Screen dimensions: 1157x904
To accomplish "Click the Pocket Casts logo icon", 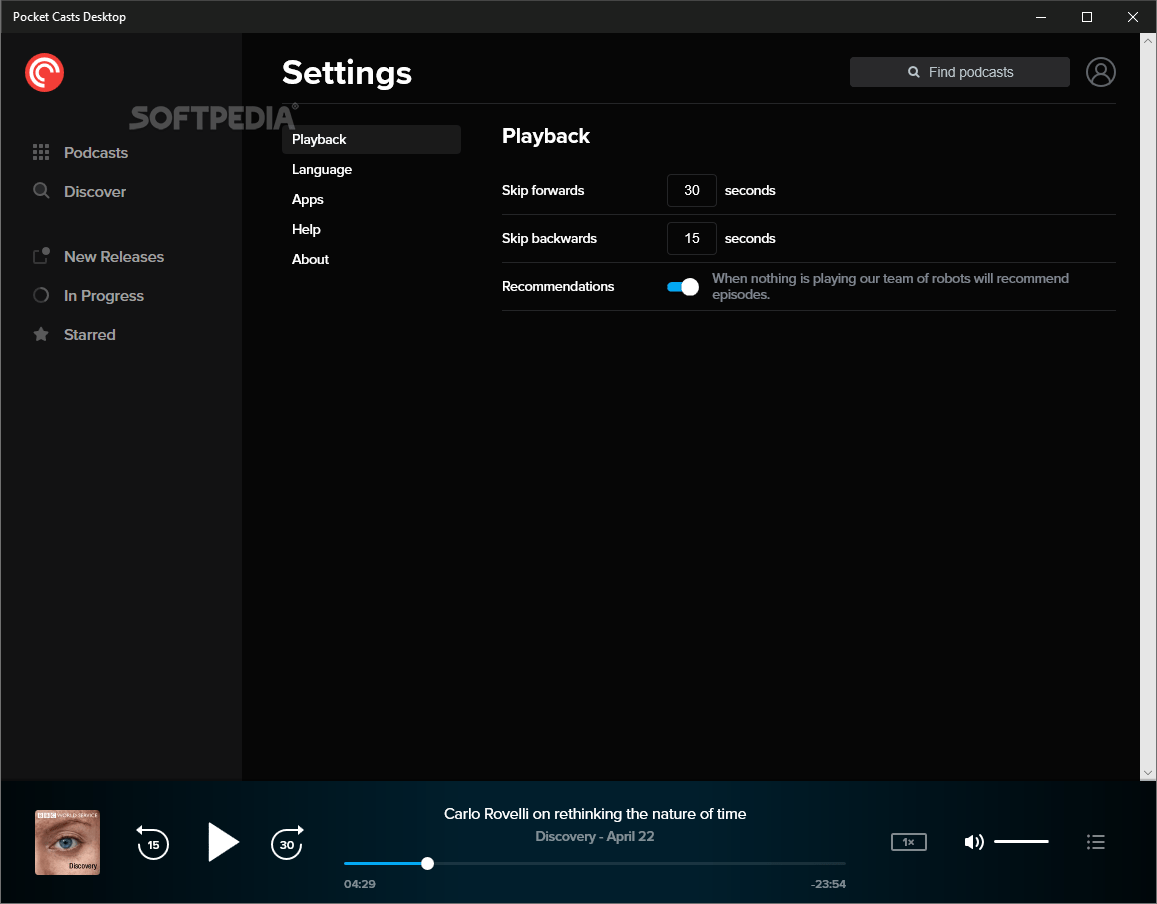I will [x=44, y=72].
